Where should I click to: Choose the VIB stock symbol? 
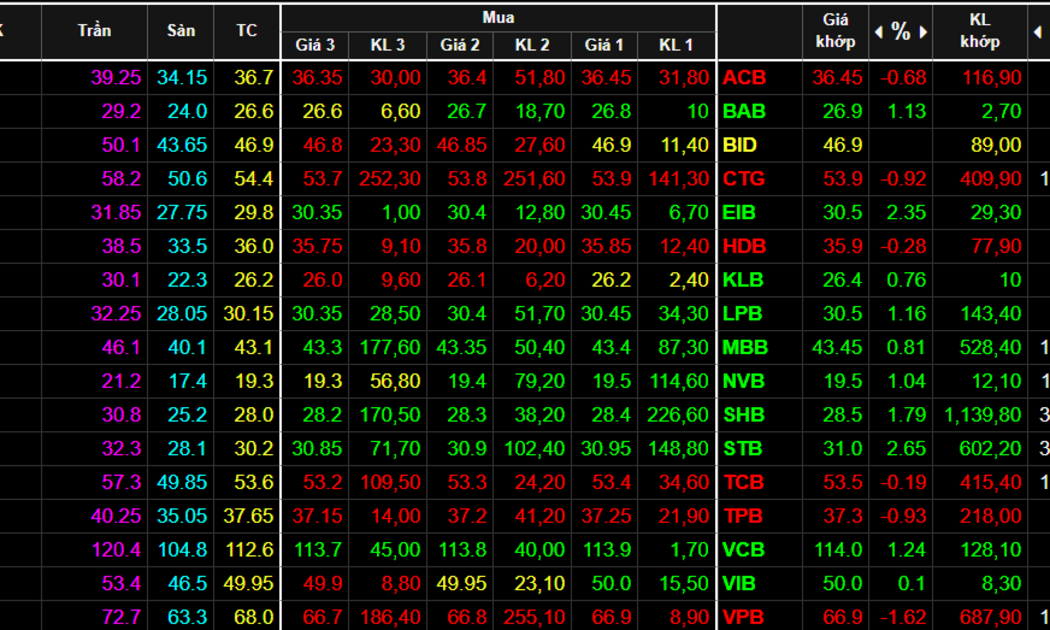click(739, 583)
